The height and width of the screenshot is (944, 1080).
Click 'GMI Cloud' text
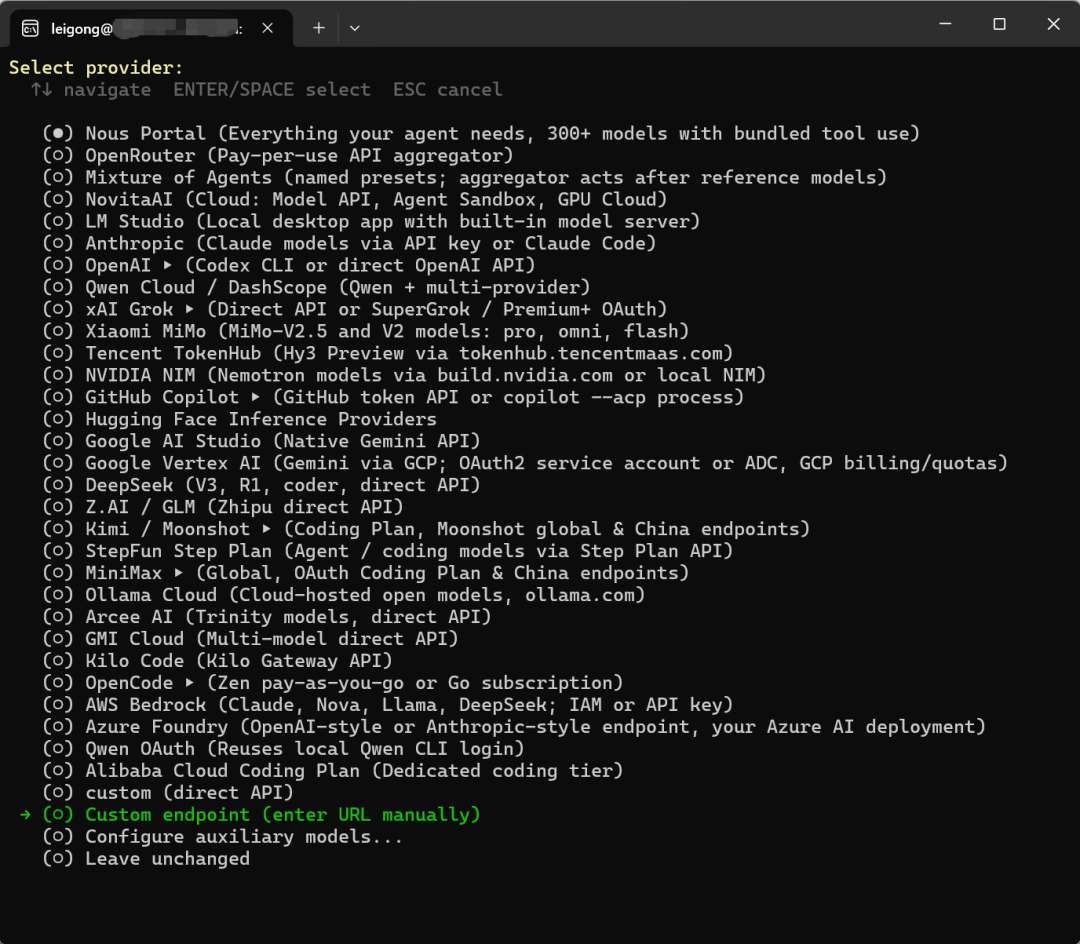134,639
